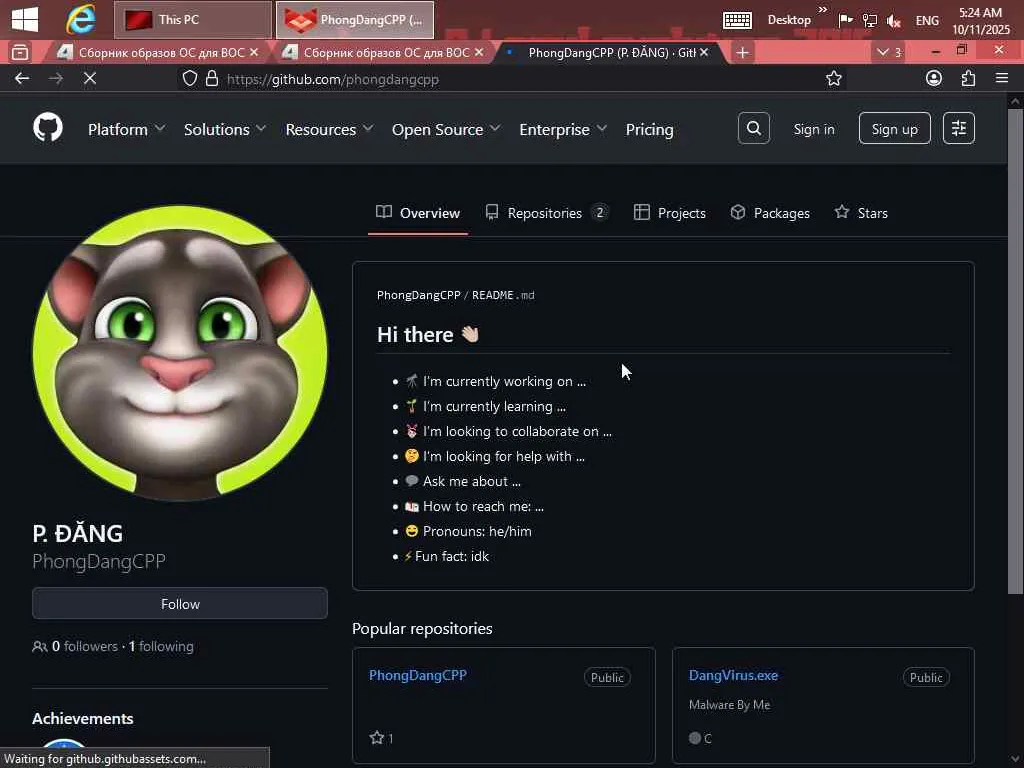The width and height of the screenshot is (1024, 768).
Task: Open the README.md file link
Action: pyautogui.click(x=503, y=295)
